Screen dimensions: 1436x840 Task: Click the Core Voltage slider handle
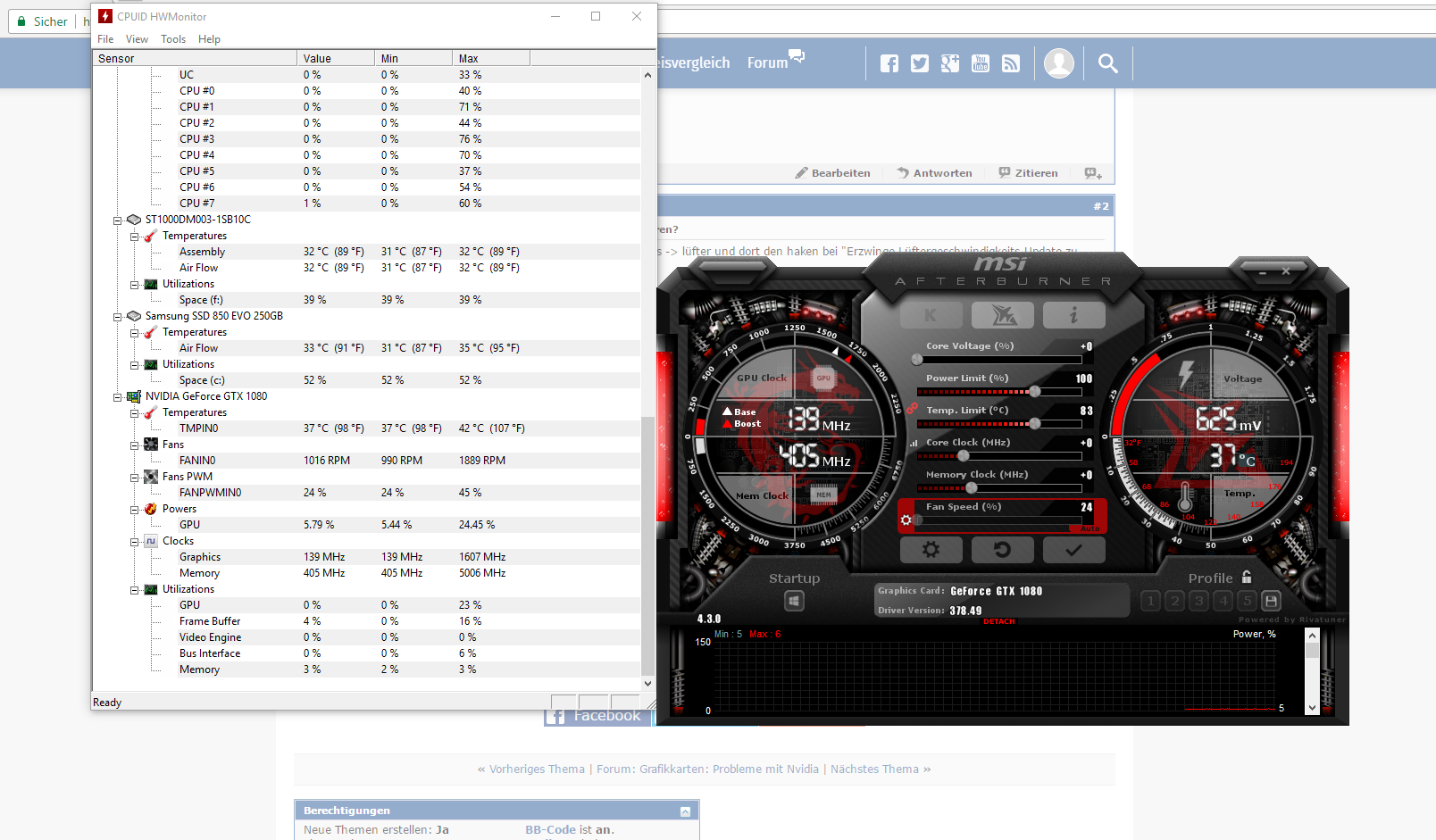pyautogui.click(x=917, y=360)
